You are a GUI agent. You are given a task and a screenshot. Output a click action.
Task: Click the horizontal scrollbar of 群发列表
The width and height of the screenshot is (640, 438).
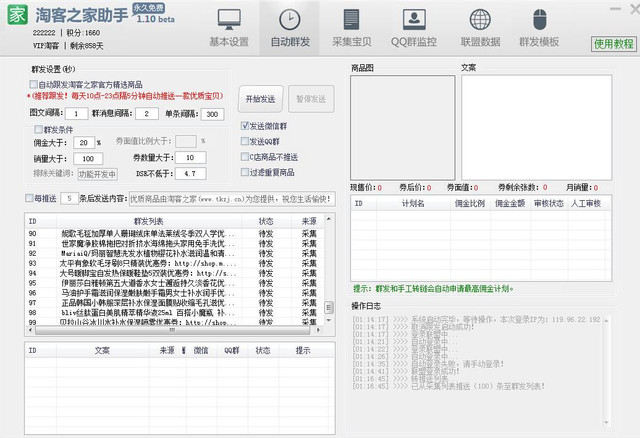tap(172, 330)
